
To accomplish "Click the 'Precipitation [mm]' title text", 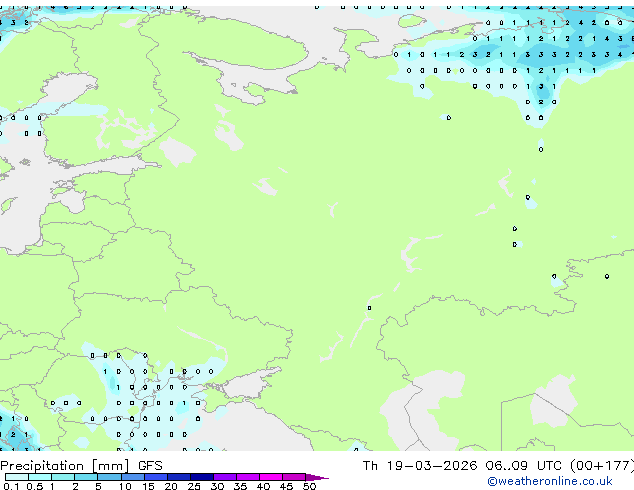I will 65,466.
